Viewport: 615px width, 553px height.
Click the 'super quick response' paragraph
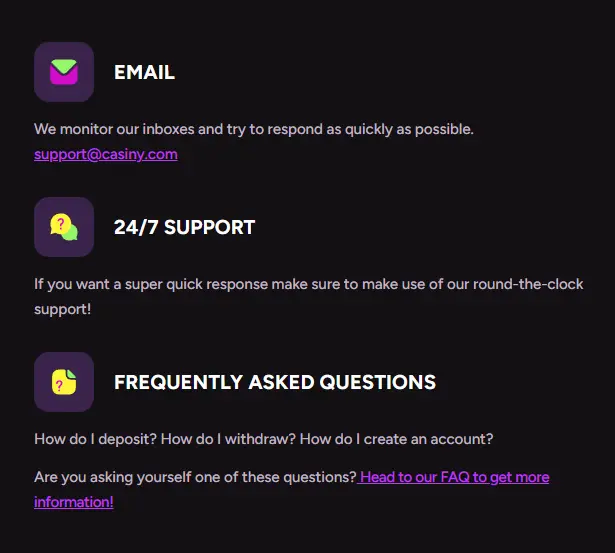pyautogui.click(x=309, y=297)
